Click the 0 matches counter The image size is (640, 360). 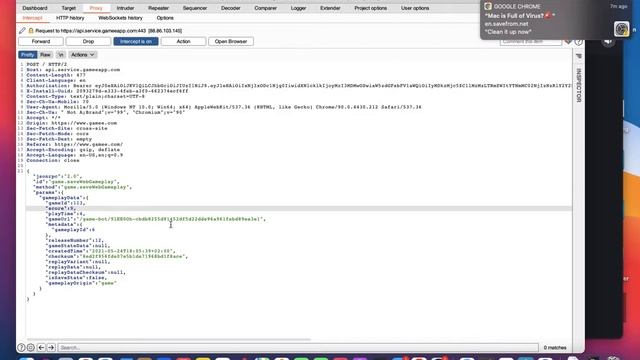(555, 348)
